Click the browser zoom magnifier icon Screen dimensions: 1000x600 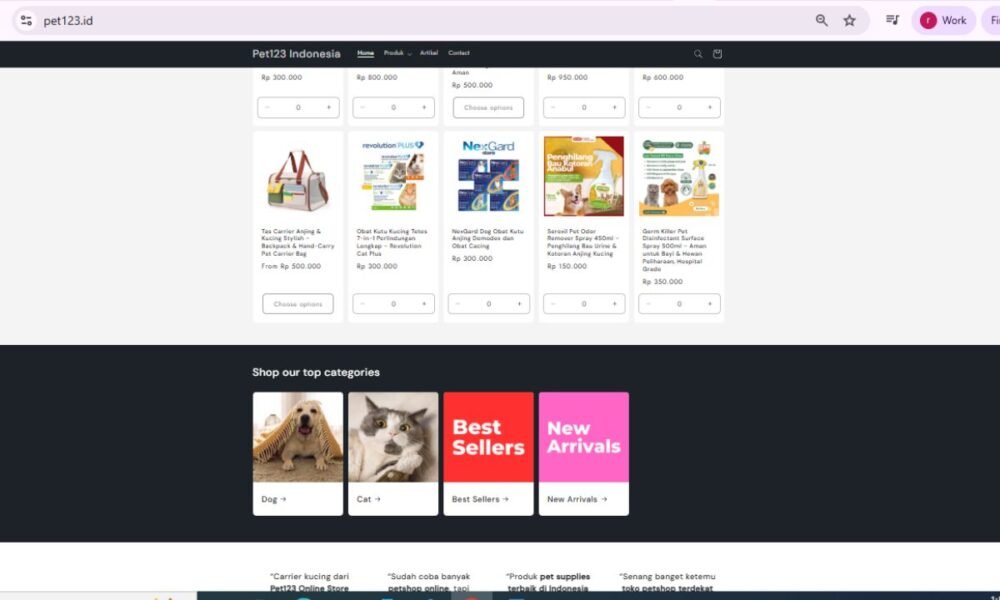coord(821,20)
